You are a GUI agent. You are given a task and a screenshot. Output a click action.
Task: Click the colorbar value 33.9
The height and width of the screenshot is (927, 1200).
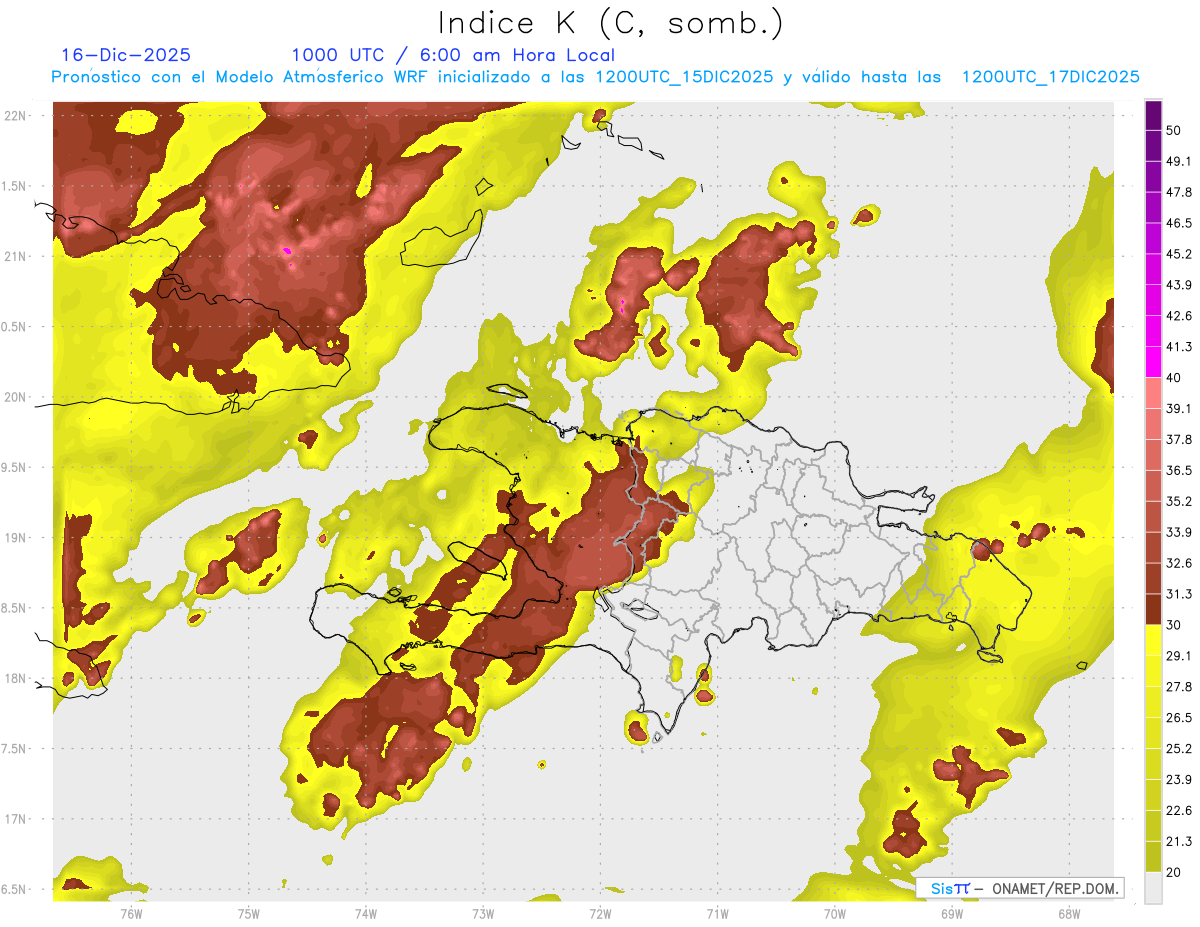point(1179,532)
